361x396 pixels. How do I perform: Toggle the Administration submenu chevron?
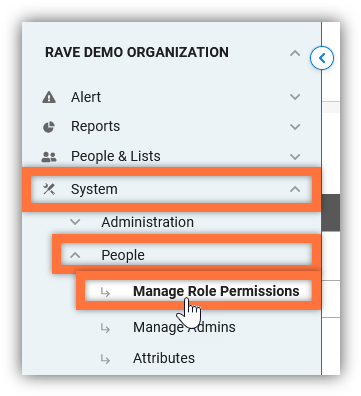75,222
